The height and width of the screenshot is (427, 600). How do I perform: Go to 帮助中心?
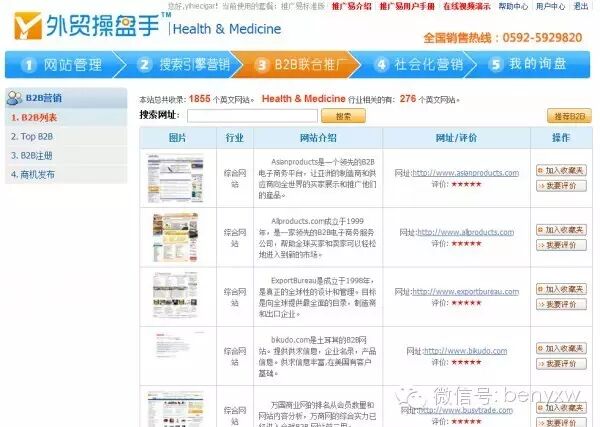click(513, 6)
